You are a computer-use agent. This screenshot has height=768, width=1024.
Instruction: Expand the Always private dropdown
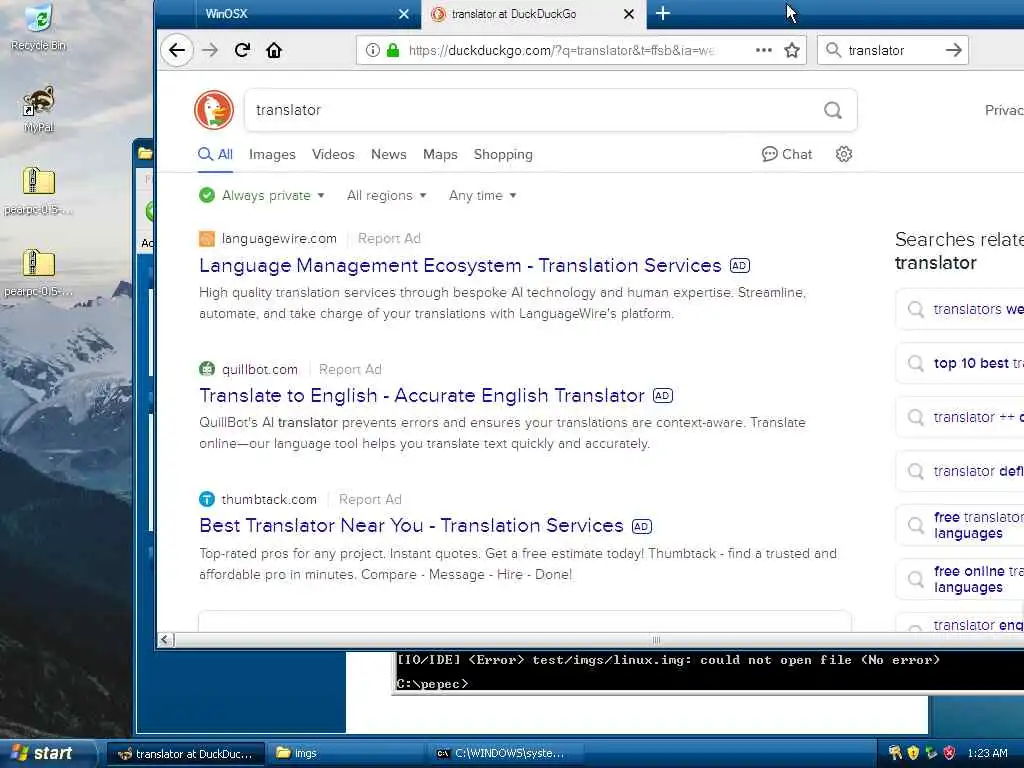(262, 195)
